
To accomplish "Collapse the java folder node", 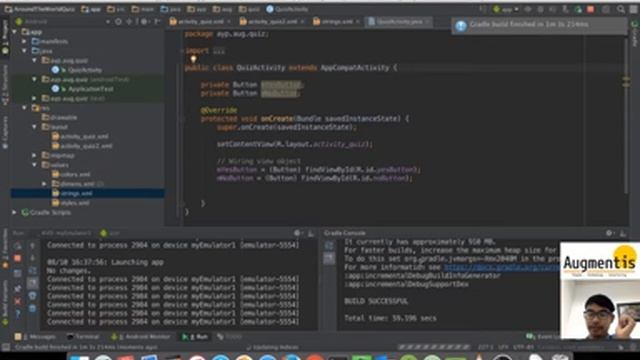I will [x=24, y=51].
